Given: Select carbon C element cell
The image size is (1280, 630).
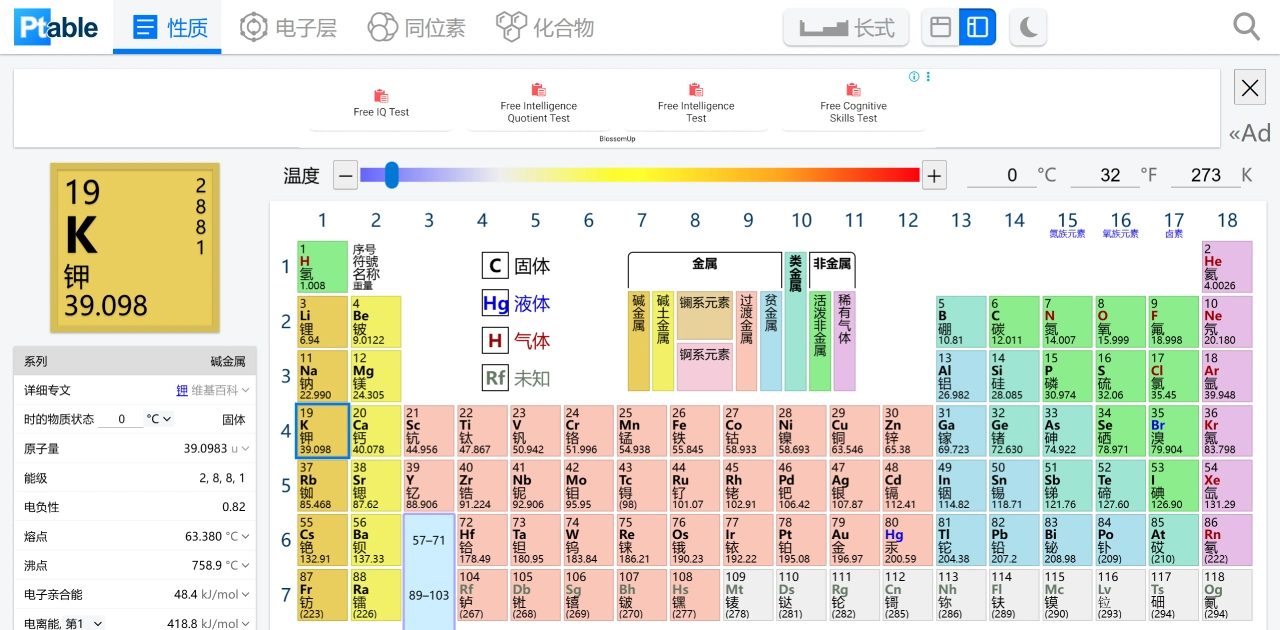Looking at the screenshot, I should pos(1013,321).
